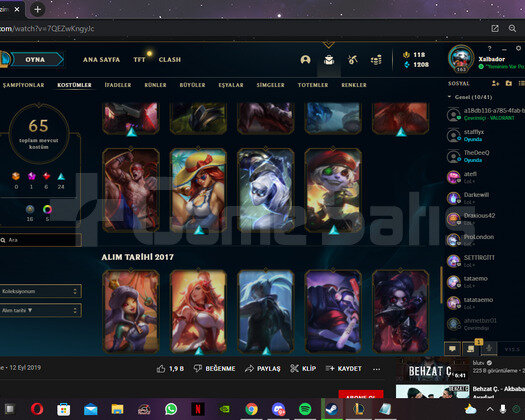Switch to the TFT tab
525x420 pixels.
139,60
